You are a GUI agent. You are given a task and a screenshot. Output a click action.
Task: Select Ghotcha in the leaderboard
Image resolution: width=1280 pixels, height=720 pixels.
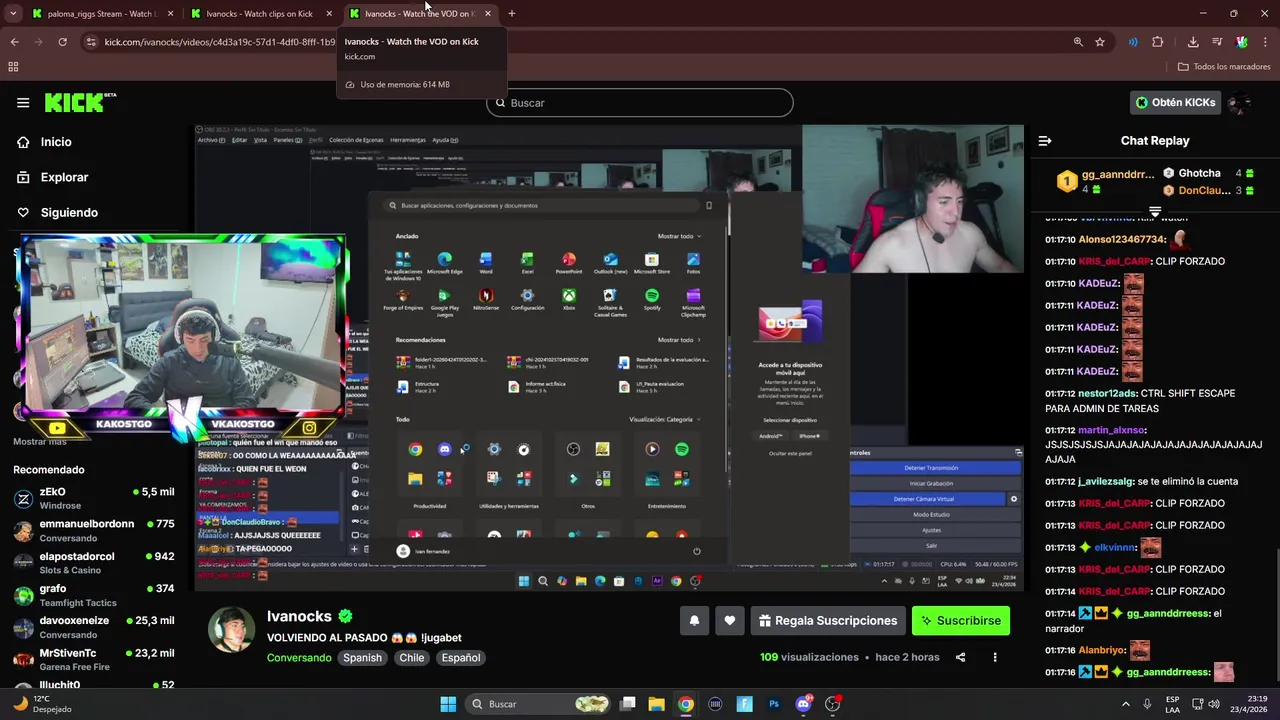coord(1199,173)
